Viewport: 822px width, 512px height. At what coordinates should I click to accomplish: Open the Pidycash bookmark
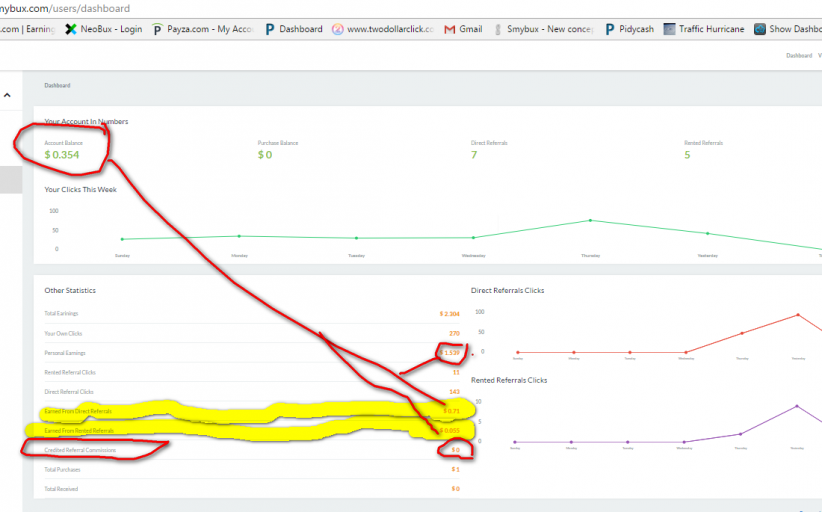tap(628, 29)
